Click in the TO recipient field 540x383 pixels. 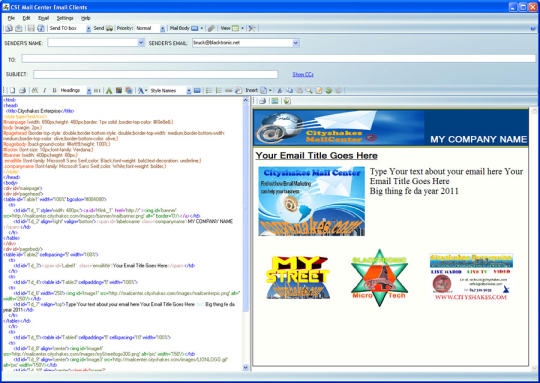[x=278, y=59]
